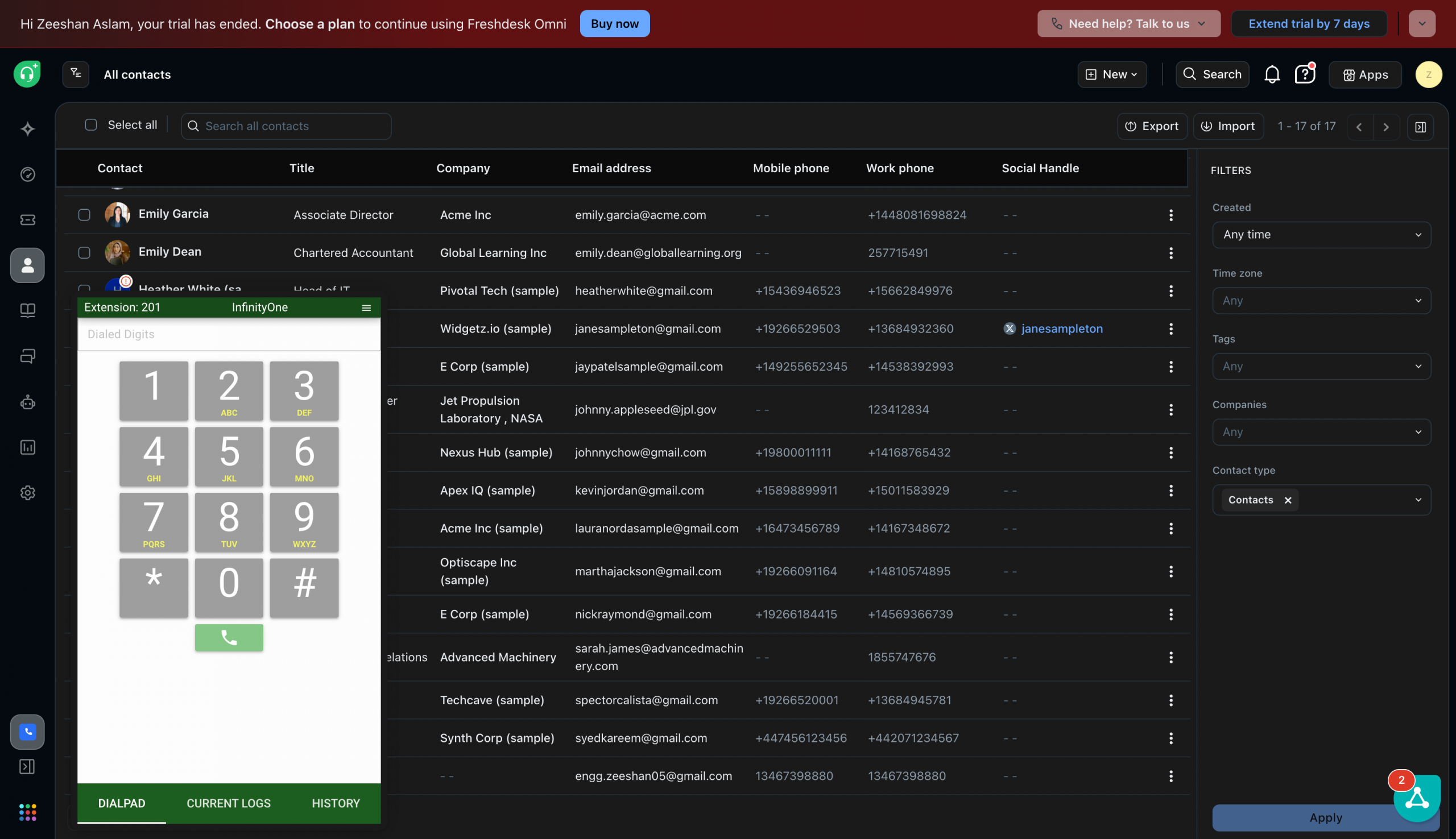The height and width of the screenshot is (839, 1456).
Task: Open the Tickets sidebar icon
Action: [x=28, y=219]
